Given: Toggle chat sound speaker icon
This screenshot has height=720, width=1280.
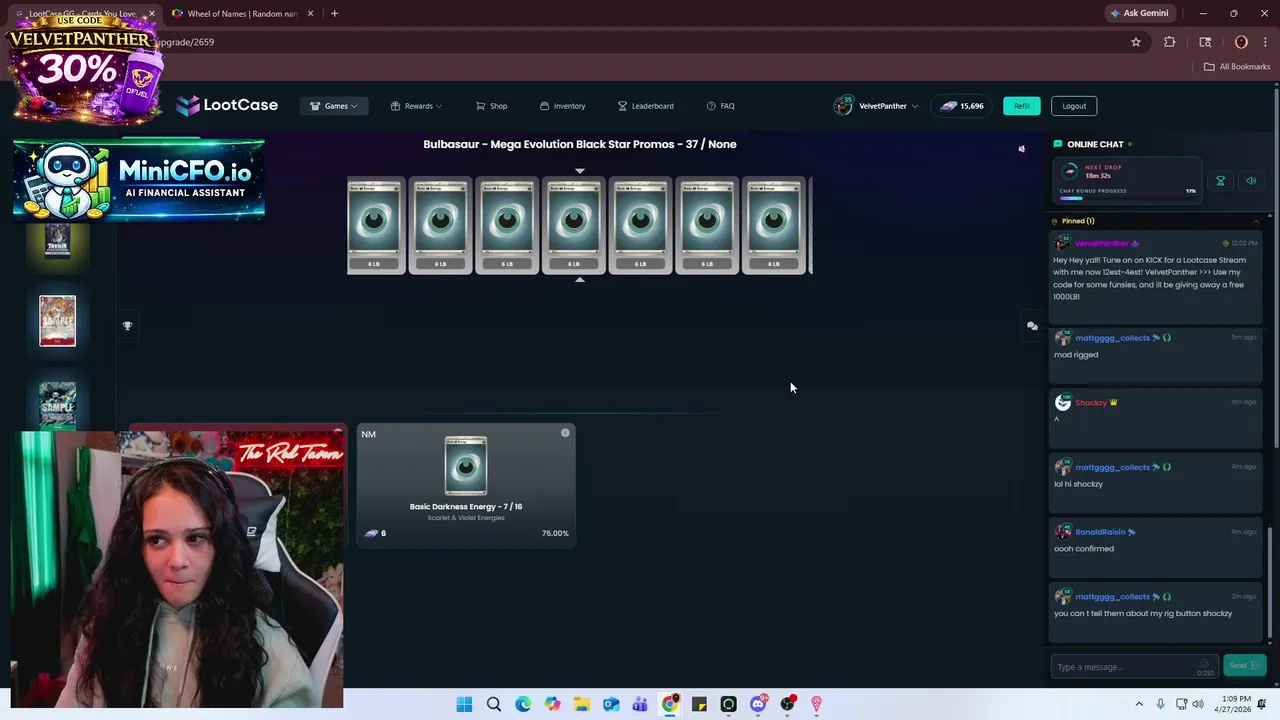Looking at the screenshot, I should click(1251, 181).
